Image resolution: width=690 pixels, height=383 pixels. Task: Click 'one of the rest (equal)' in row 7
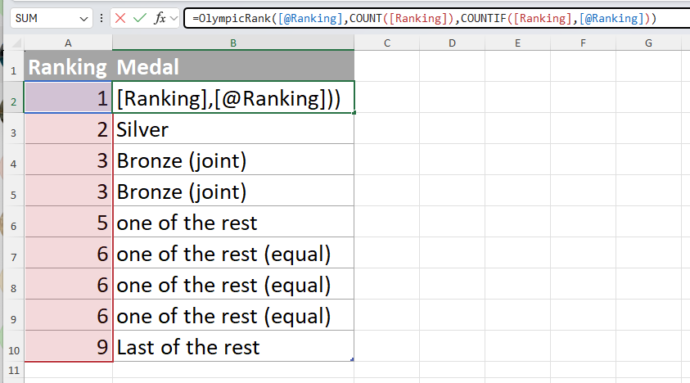pos(233,253)
